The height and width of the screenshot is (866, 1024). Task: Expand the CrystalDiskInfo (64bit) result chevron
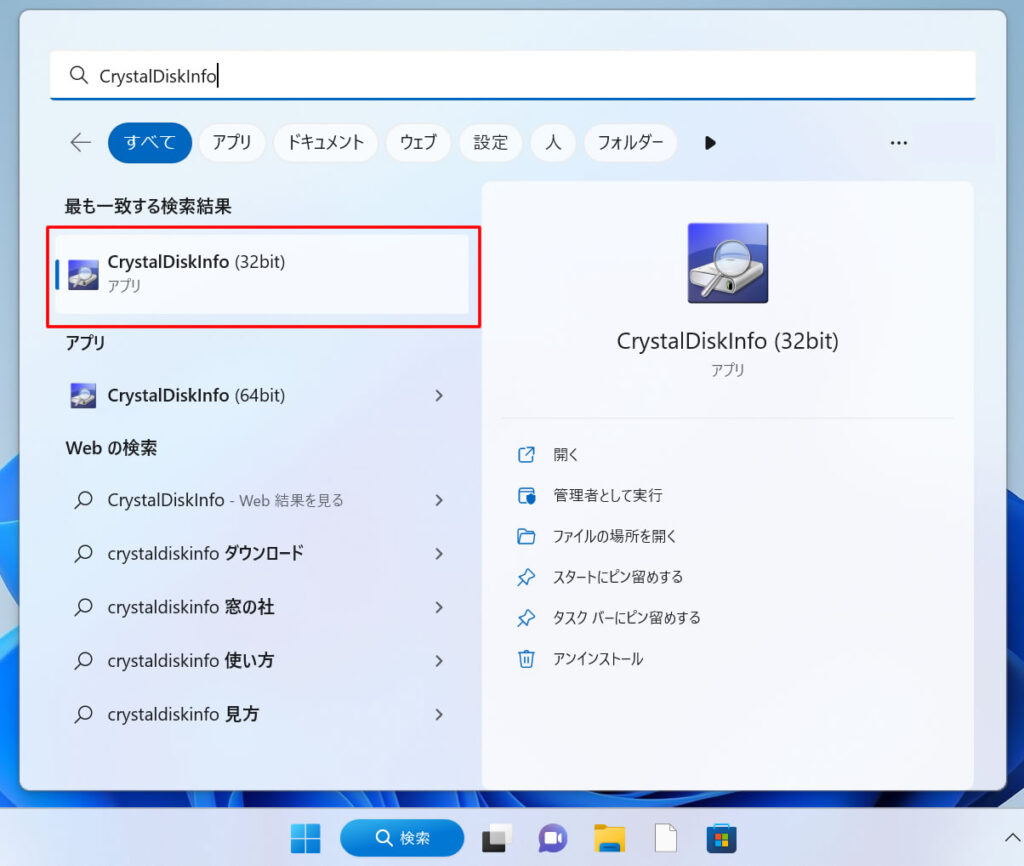coord(439,395)
